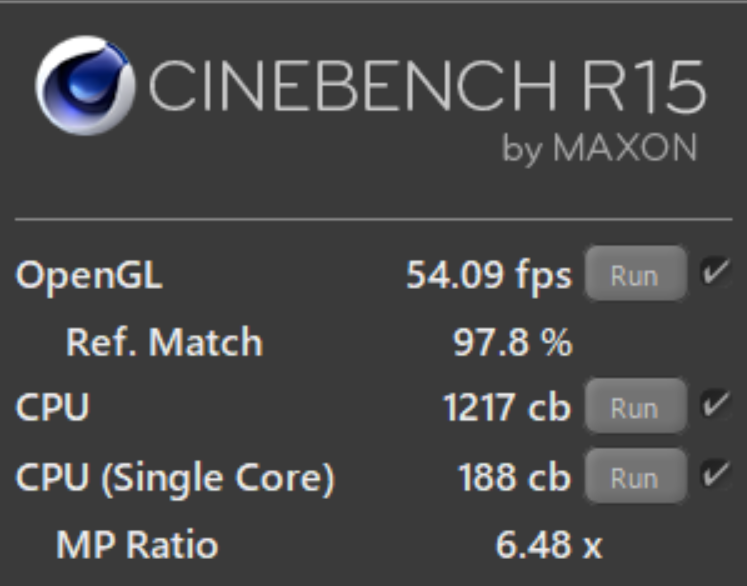The image size is (747, 586).
Task: Select the OpenGL label
Action: (x=89, y=276)
